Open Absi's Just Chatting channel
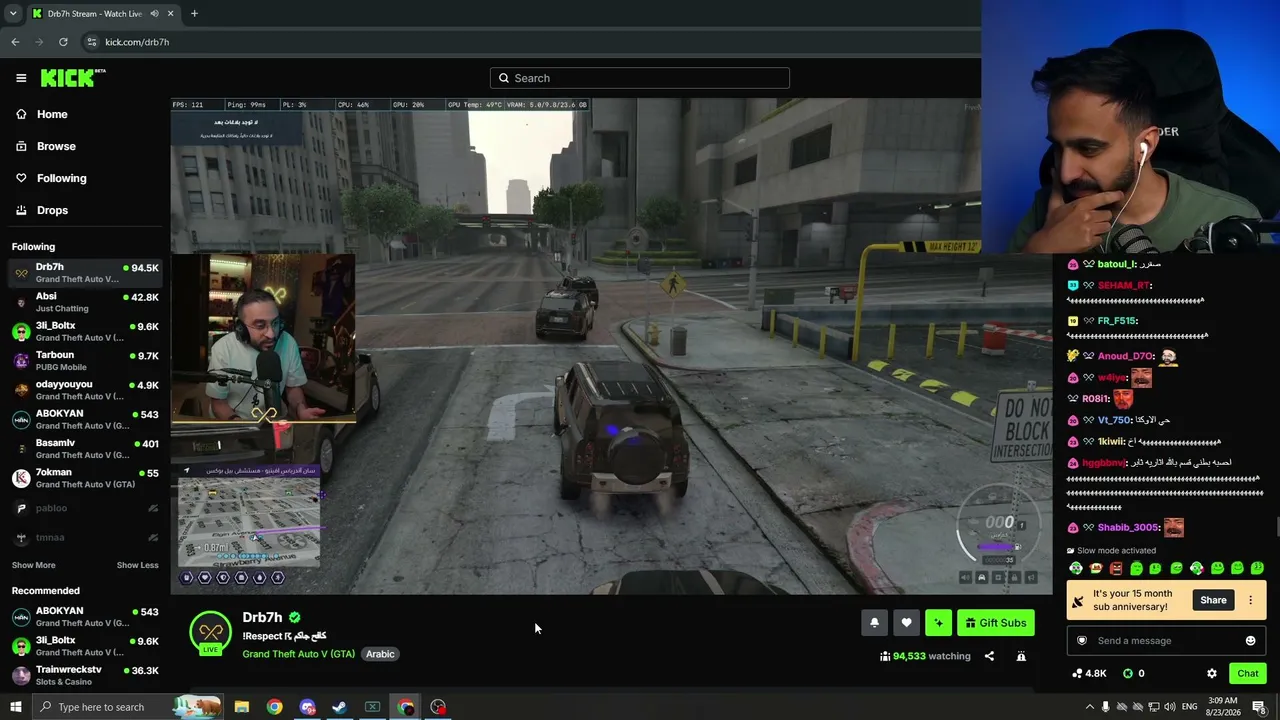Image resolution: width=1280 pixels, height=720 pixels. [x=85, y=302]
